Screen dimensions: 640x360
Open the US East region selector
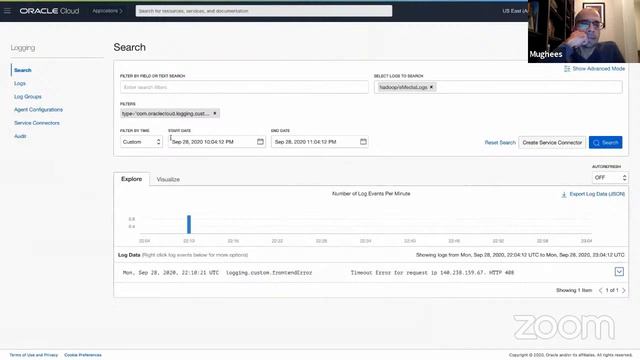point(515,11)
